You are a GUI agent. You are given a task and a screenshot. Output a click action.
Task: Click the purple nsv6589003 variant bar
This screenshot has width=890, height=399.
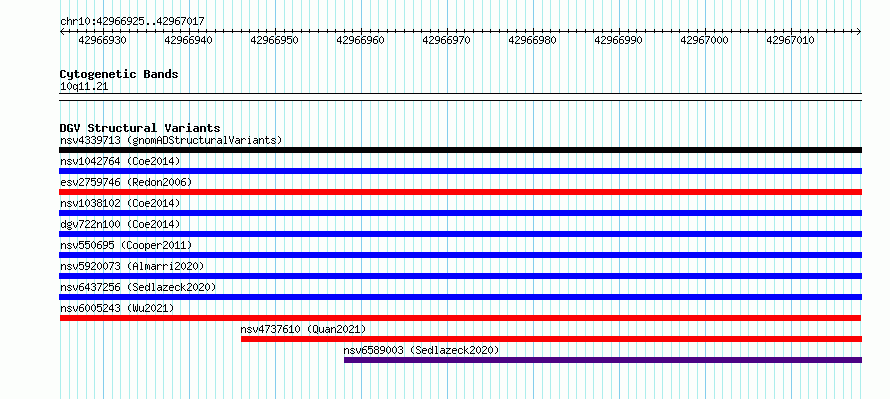click(x=603, y=360)
